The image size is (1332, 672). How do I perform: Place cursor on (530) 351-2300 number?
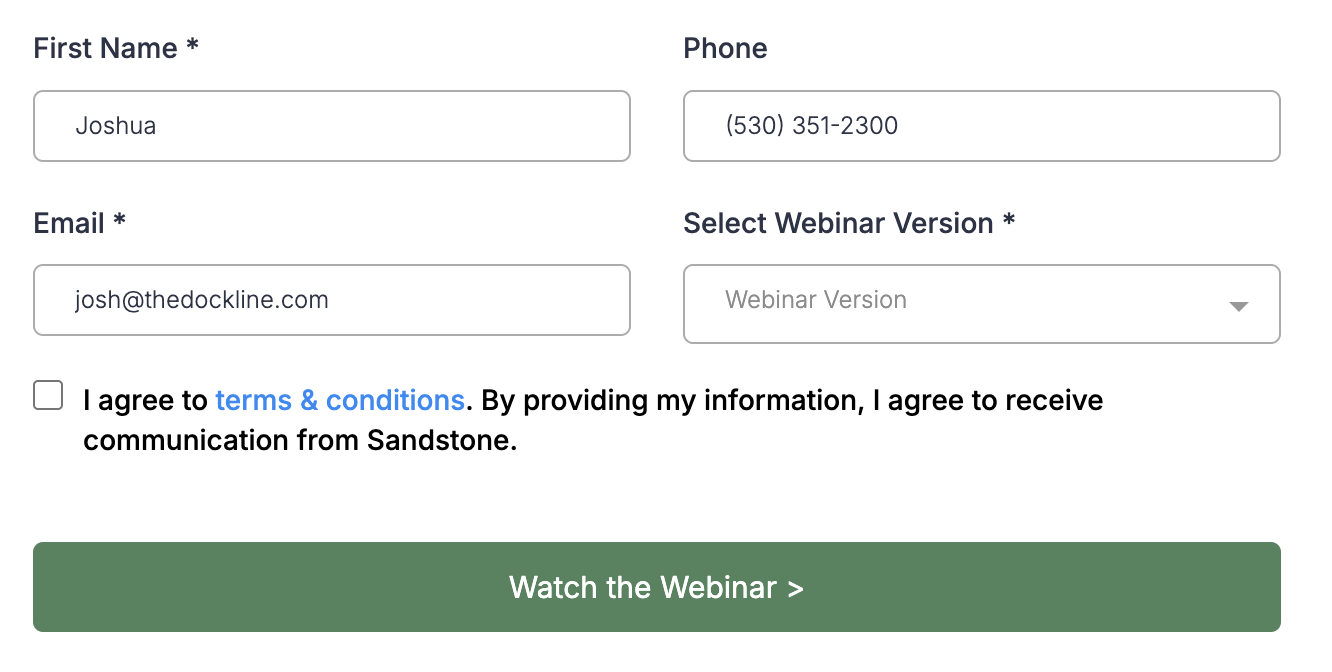tap(812, 126)
